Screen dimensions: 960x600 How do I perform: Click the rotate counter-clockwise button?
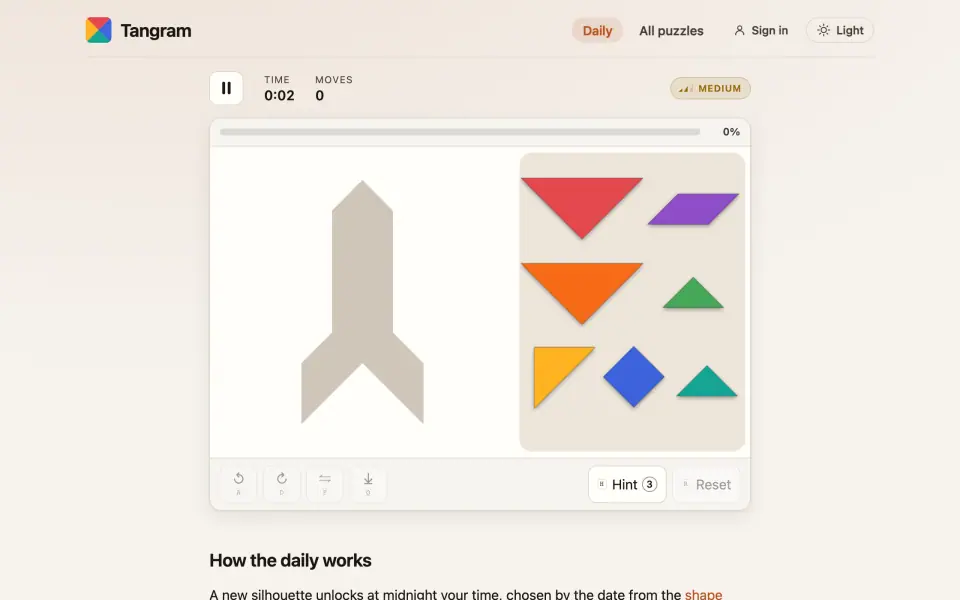[239, 484]
